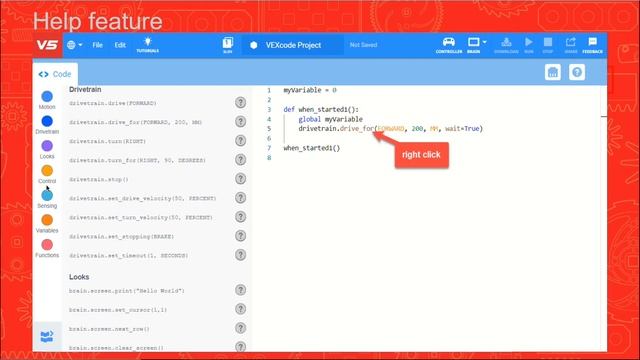The height and width of the screenshot is (360, 640).
Task: Select the Variables category
Action: [47, 224]
